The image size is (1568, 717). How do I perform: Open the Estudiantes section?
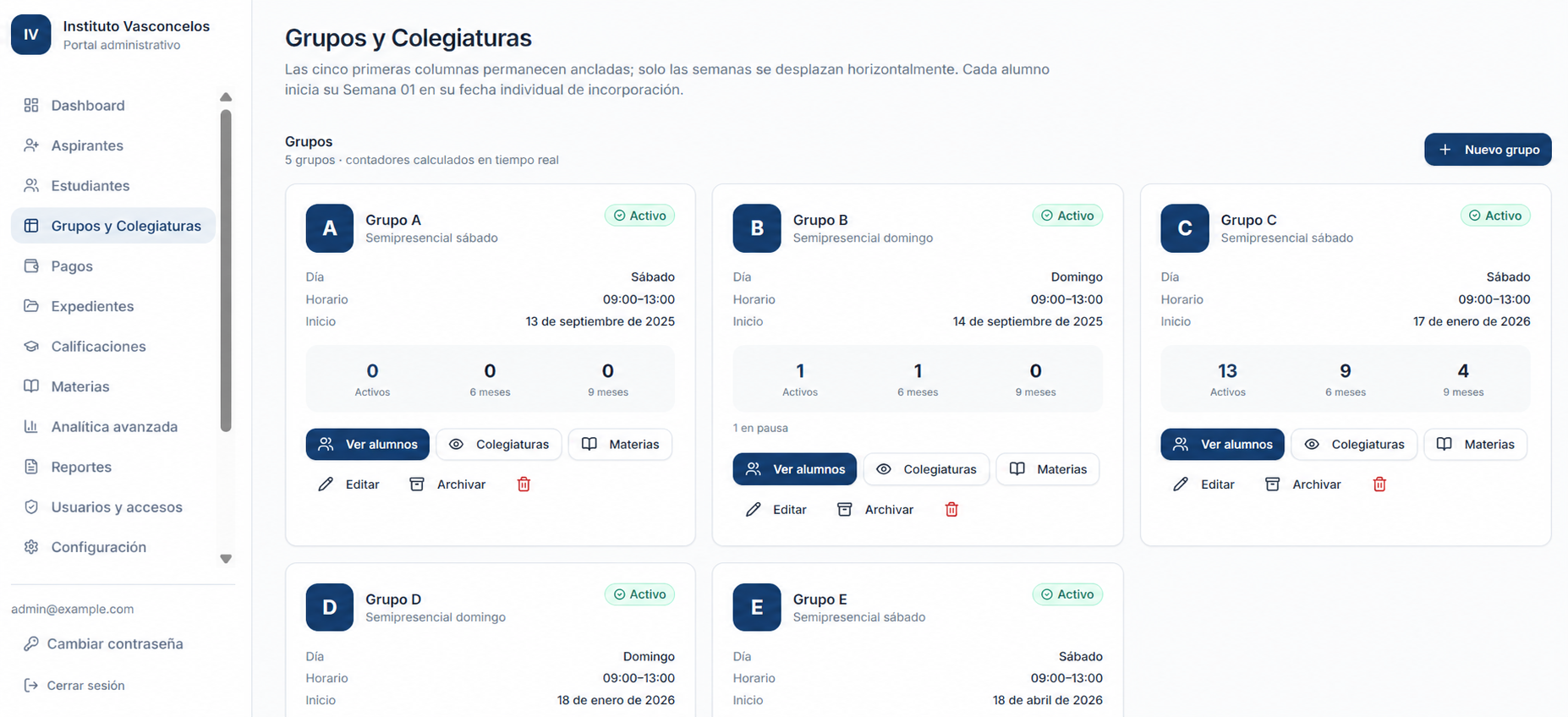[x=113, y=186]
